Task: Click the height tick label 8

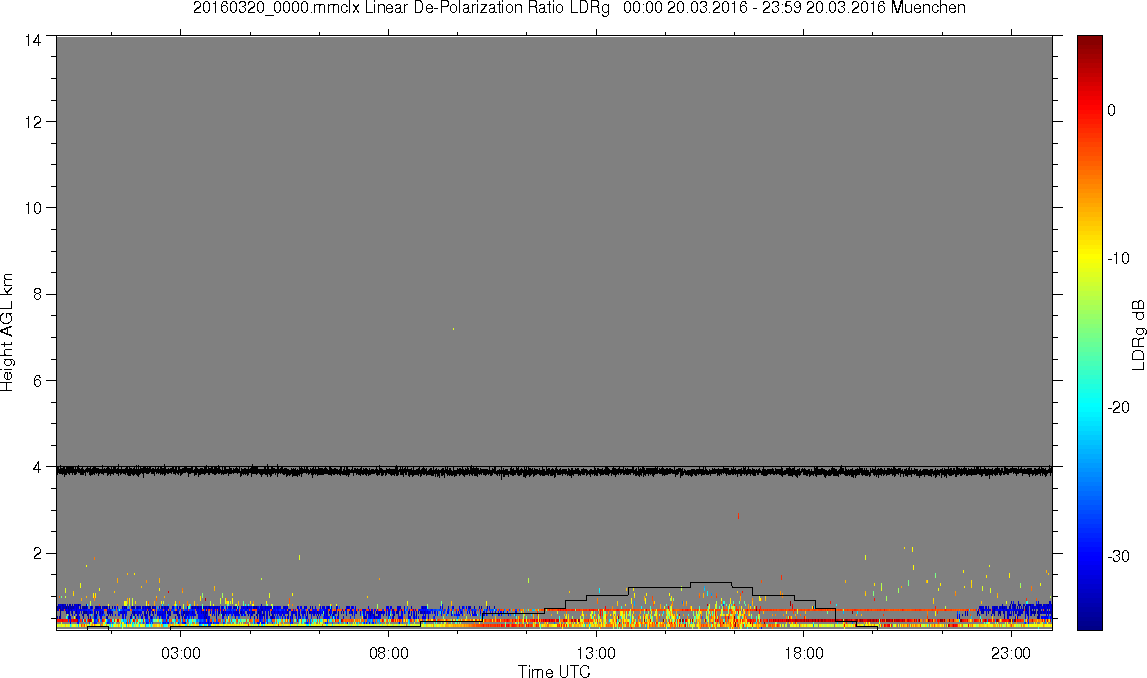Action: 37,294
